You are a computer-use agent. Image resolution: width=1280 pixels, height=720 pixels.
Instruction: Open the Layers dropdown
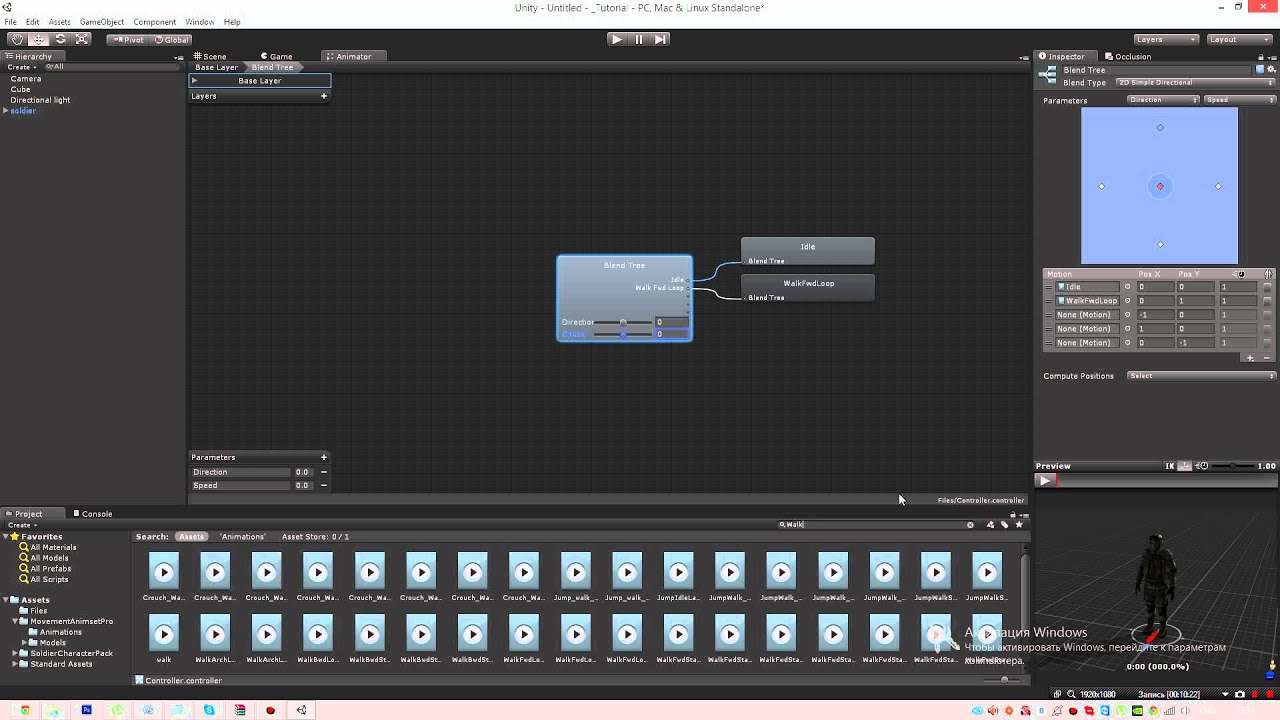[1166, 39]
